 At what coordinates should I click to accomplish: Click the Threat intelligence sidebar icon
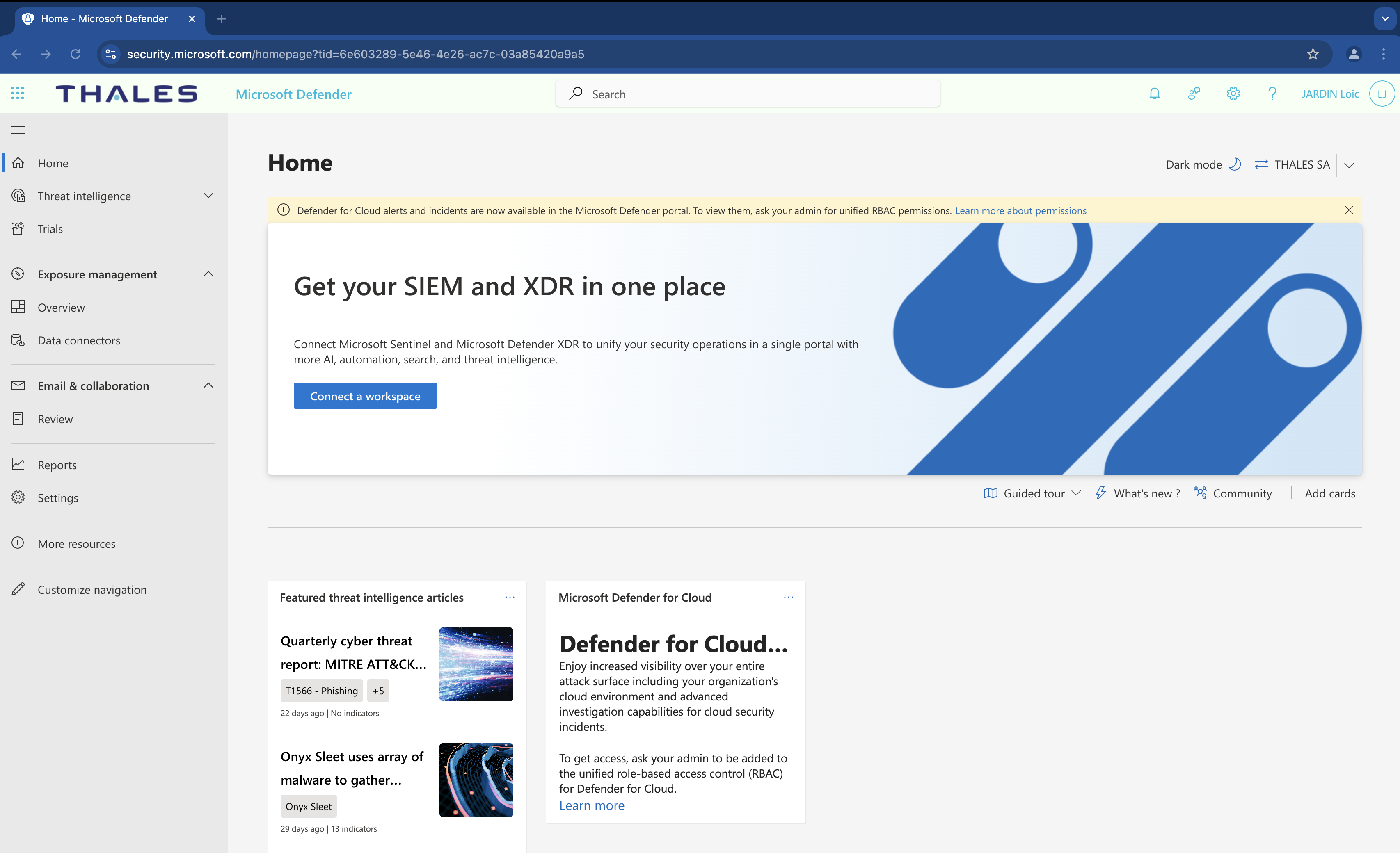tap(18, 196)
